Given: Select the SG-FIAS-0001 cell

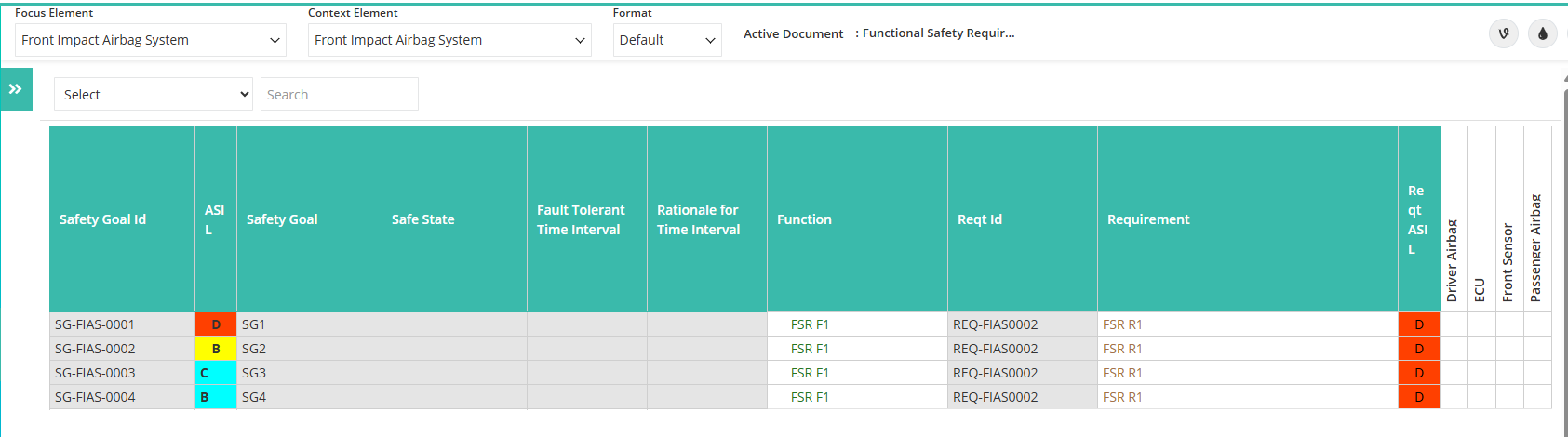Looking at the screenshot, I should click(x=122, y=324).
